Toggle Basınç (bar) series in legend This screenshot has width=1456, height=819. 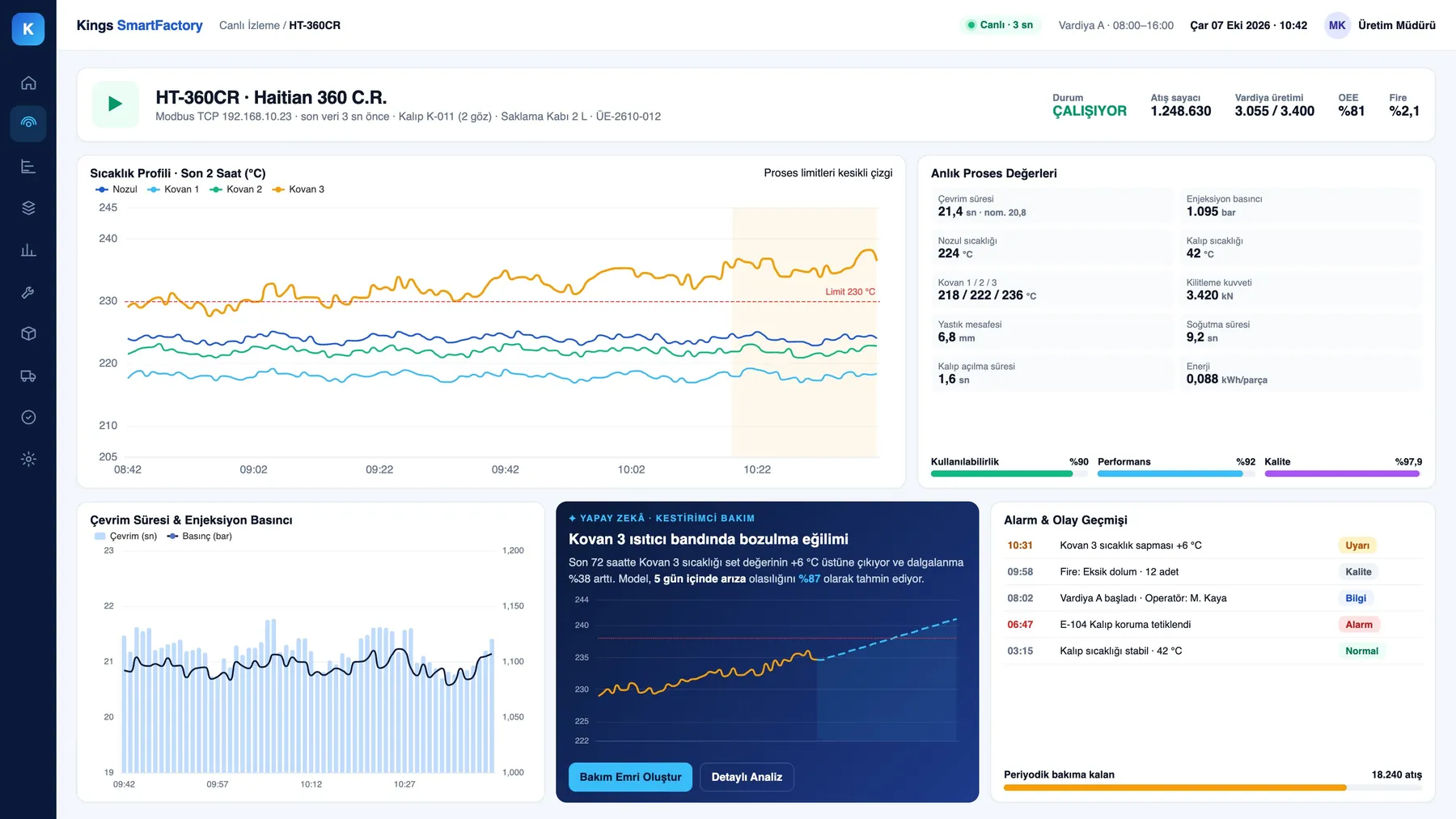pos(199,537)
